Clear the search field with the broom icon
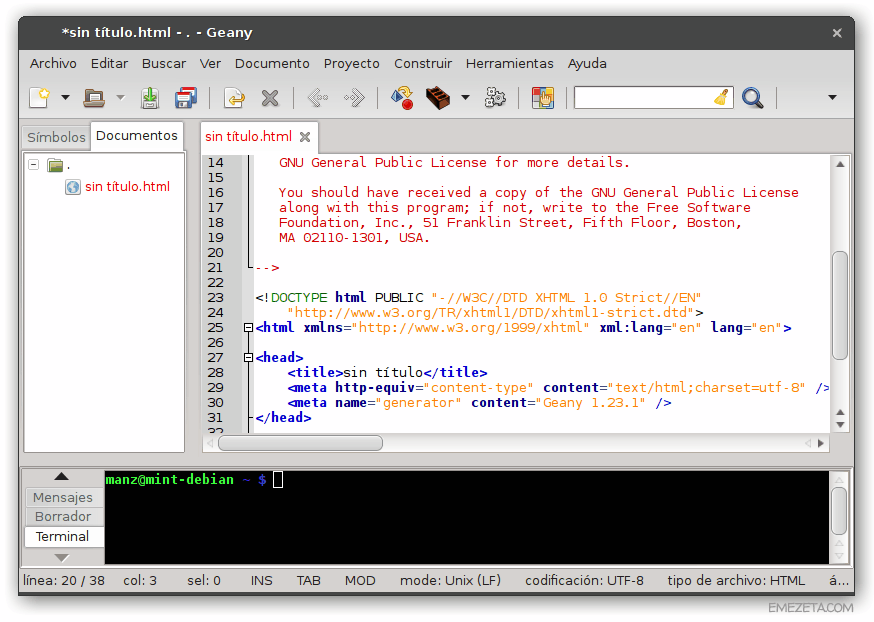 coord(722,98)
